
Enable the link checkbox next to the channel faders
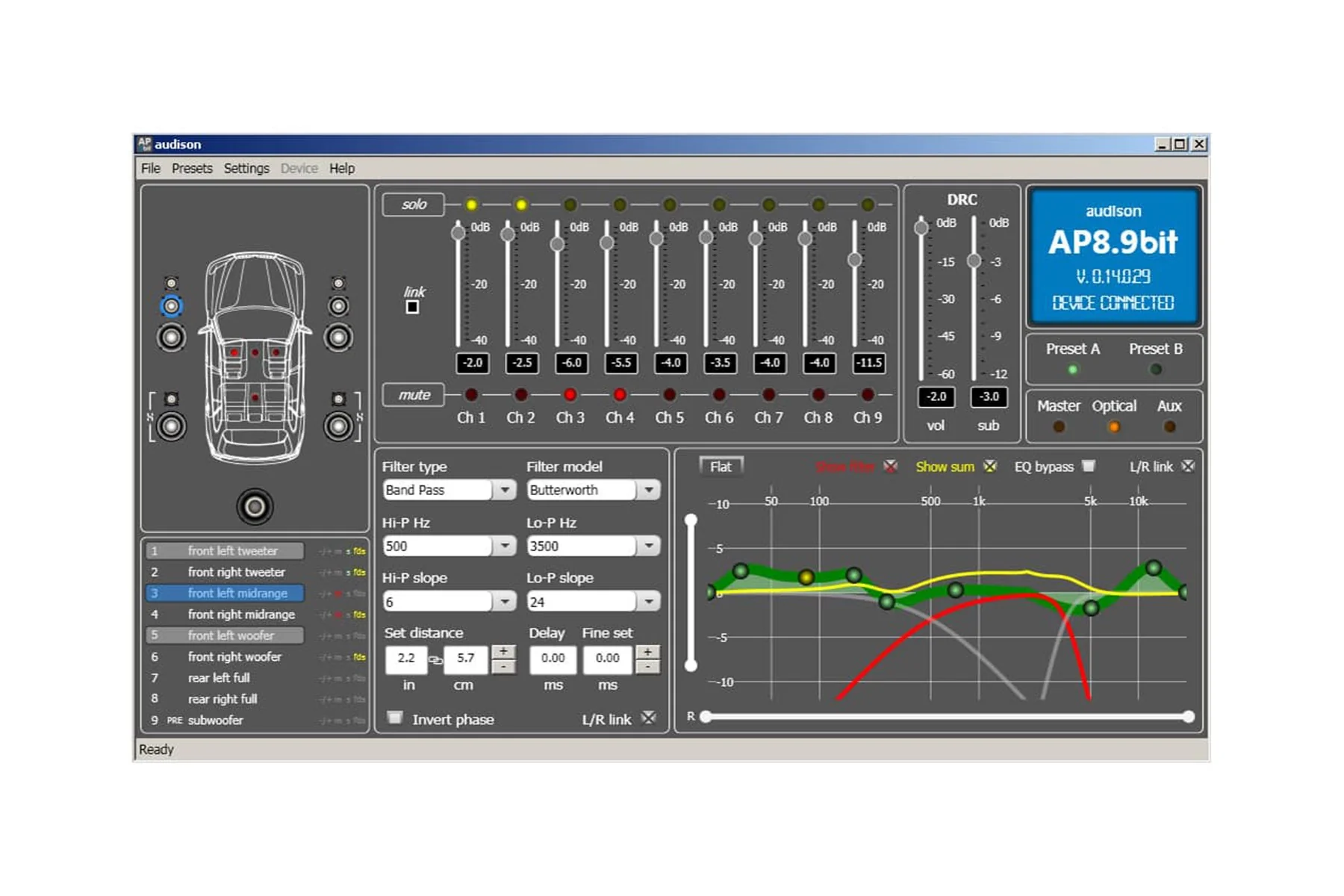[411, 308]
